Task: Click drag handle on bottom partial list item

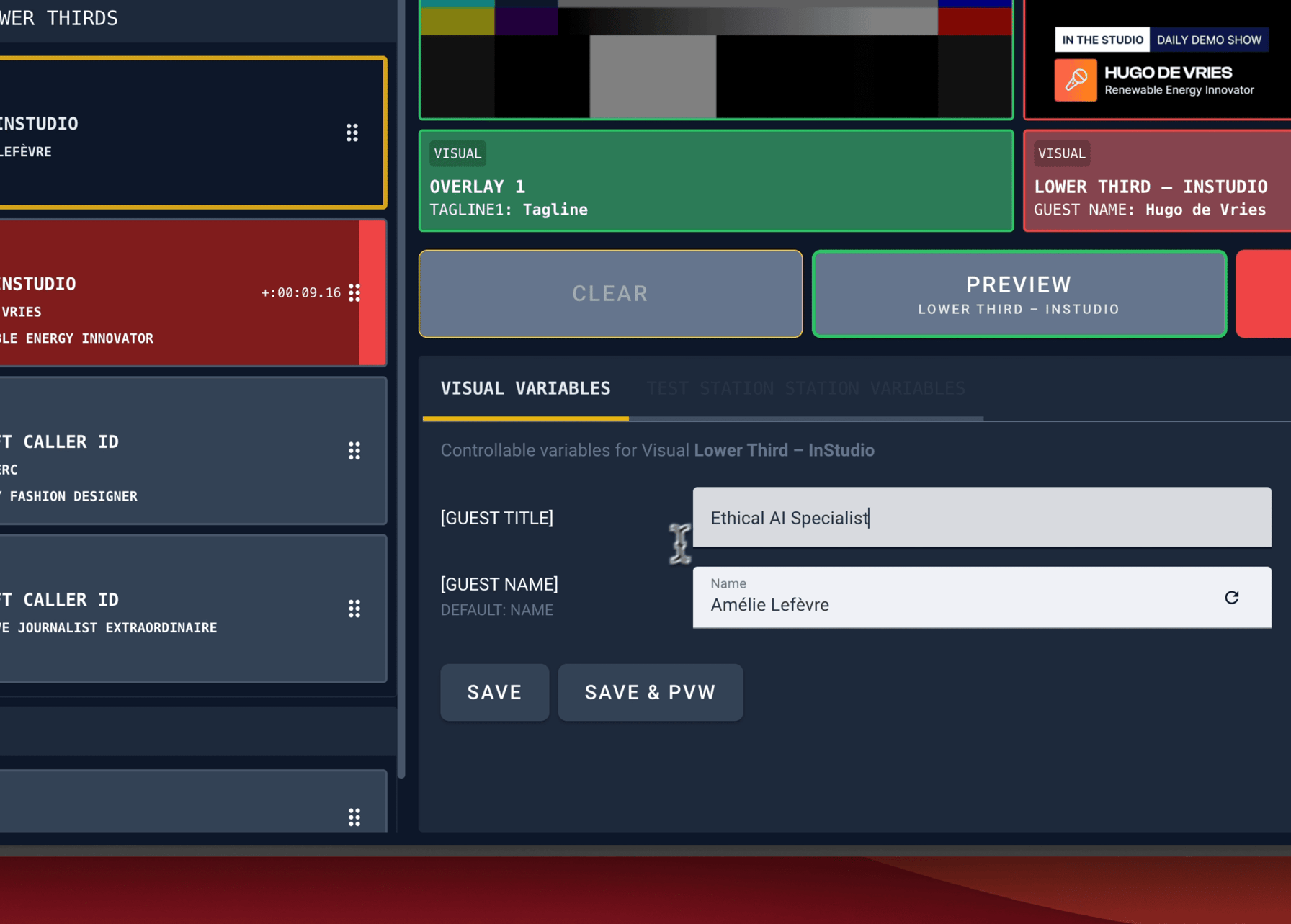Action: coord(354,817)
